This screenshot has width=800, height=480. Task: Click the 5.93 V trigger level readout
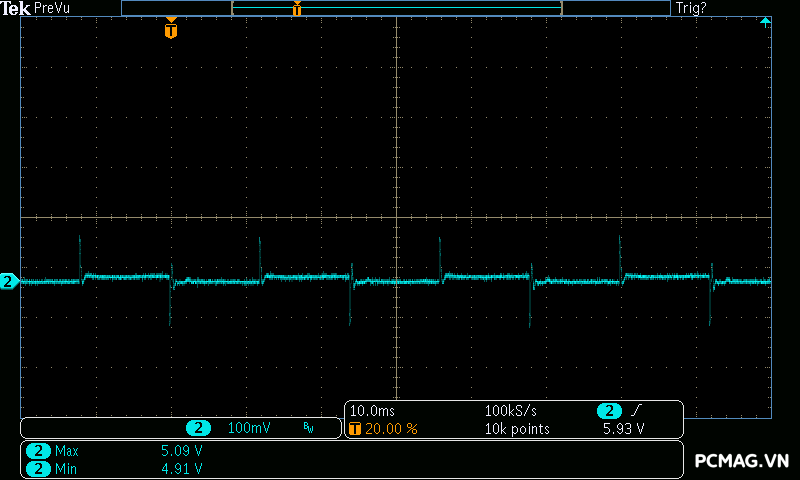[622, 429]
